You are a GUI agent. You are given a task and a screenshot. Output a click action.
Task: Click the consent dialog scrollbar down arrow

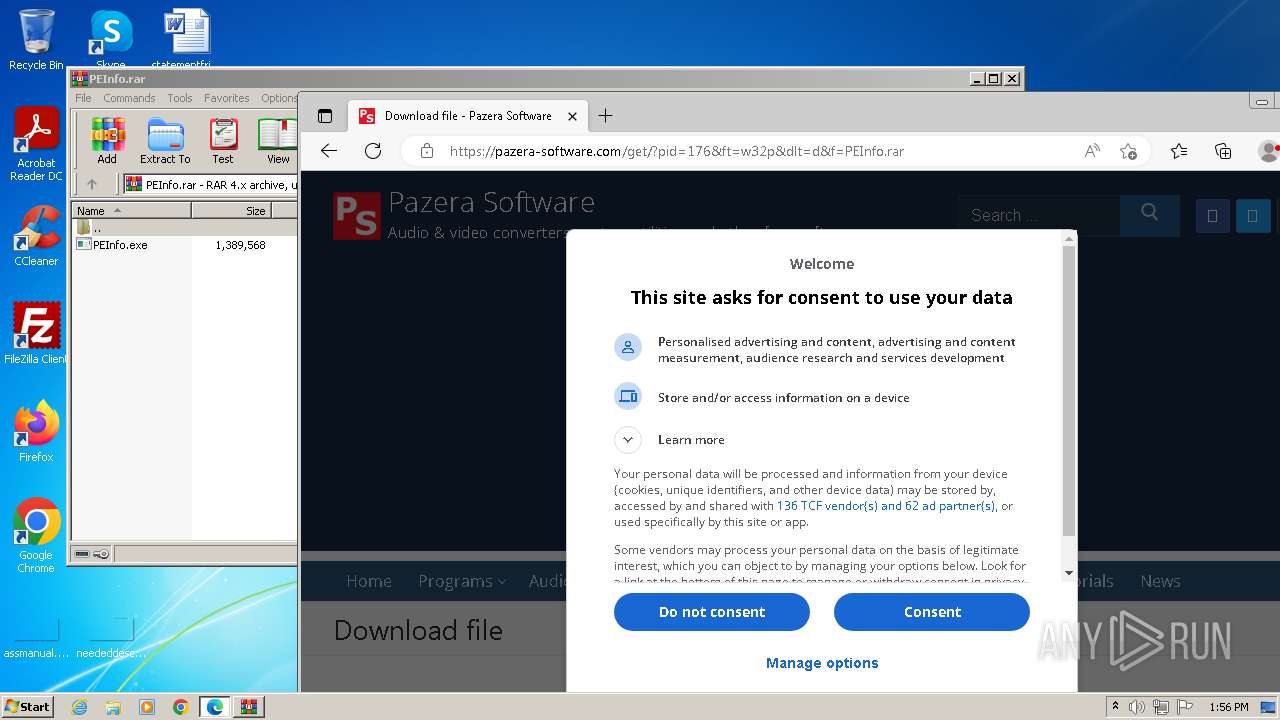(x=1069, y=574)
